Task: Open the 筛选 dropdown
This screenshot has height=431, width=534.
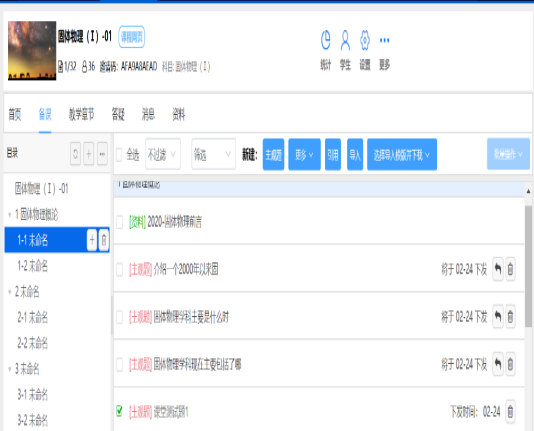Action: tap(214, 154)
